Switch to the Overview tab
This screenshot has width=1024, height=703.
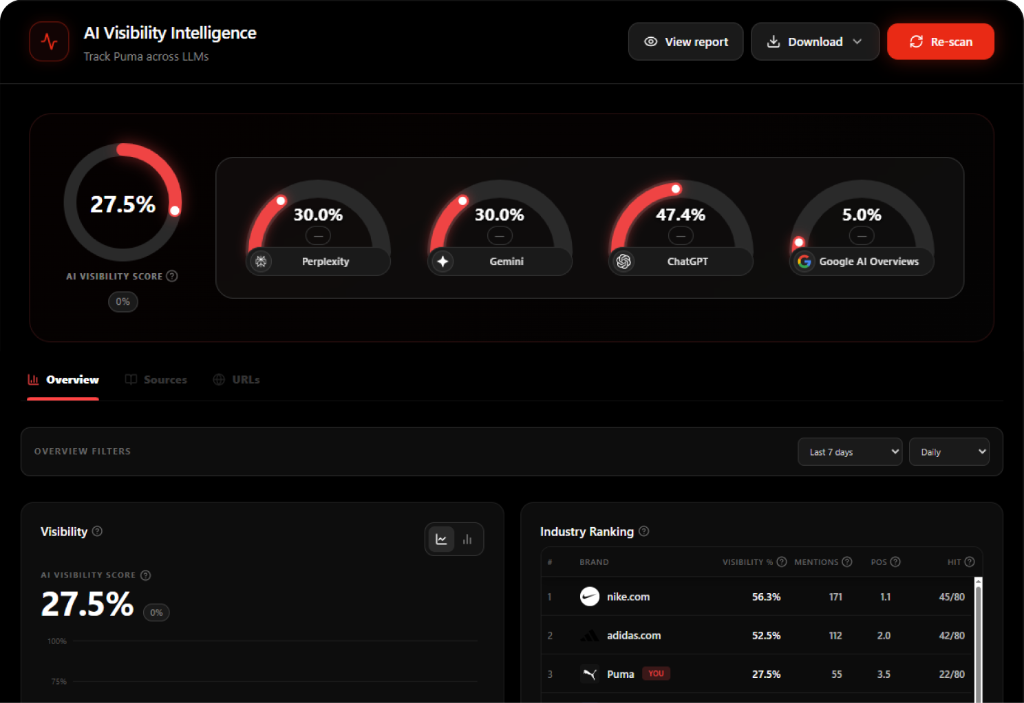pos(63,380)
